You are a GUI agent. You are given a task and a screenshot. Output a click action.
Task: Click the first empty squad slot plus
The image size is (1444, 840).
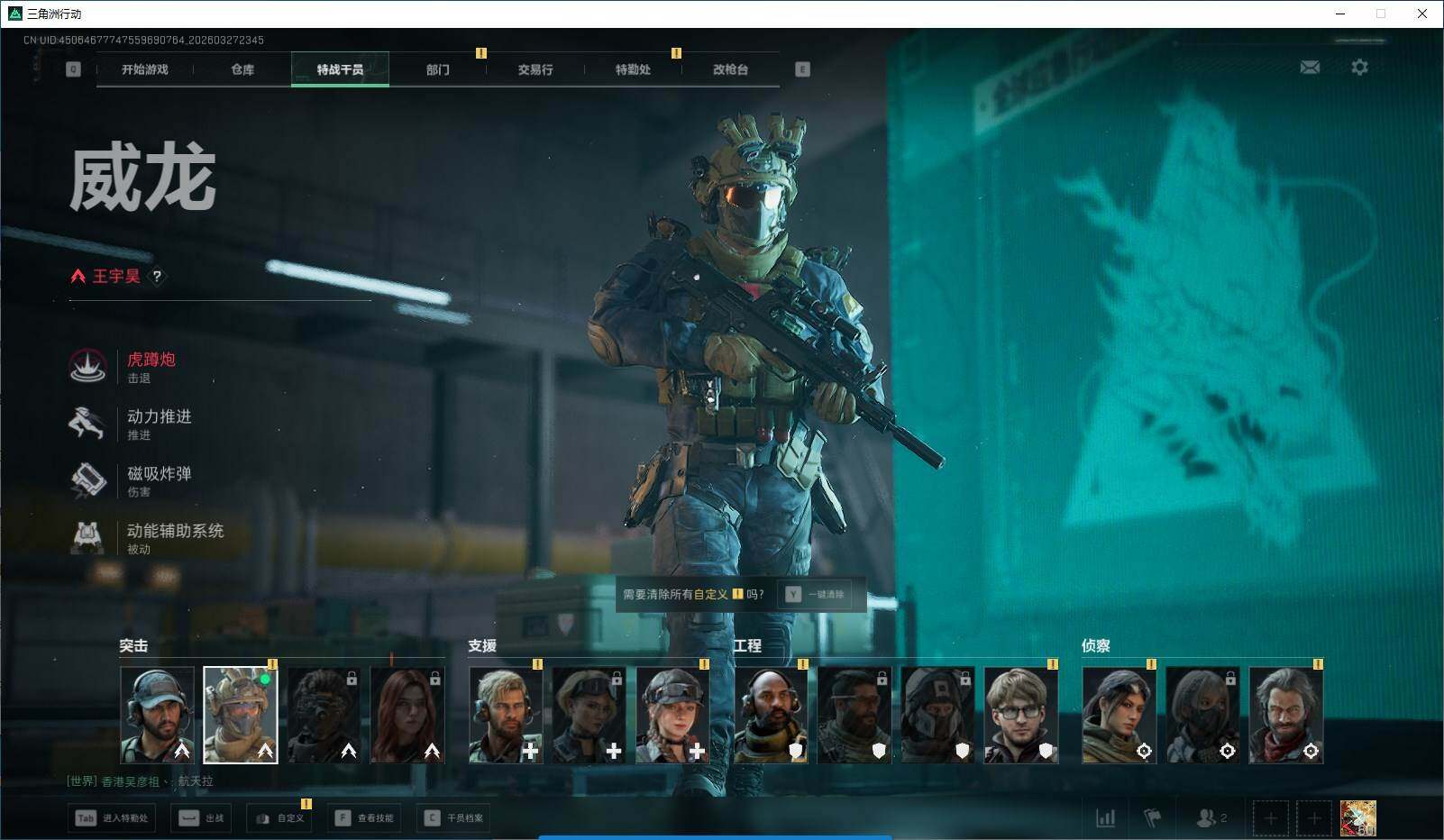[1270, 817]
